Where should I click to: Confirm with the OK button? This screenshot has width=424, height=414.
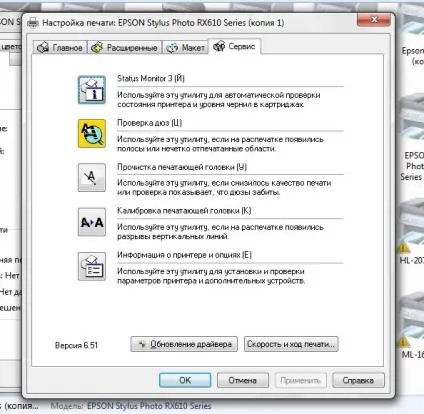coord(185,380)
